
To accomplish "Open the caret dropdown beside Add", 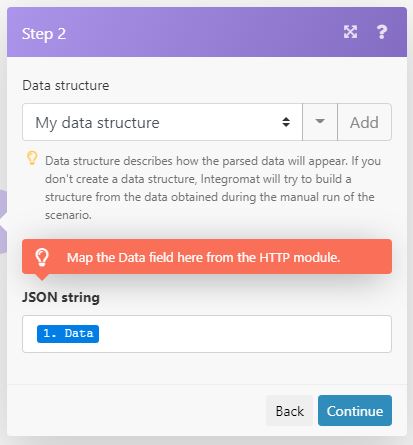I will 320,122.
